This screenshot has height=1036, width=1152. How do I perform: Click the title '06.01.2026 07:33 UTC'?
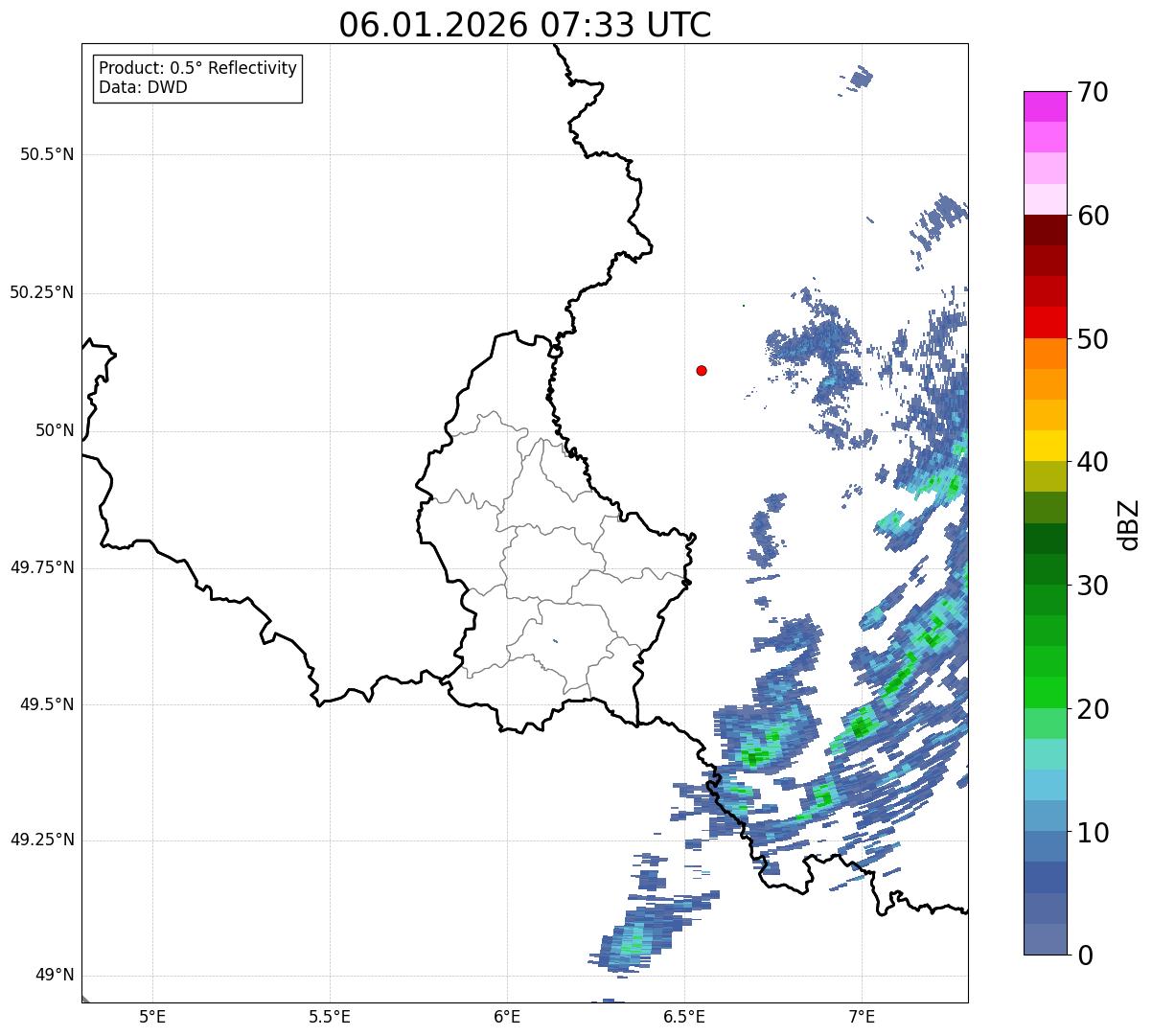point(525,25)
